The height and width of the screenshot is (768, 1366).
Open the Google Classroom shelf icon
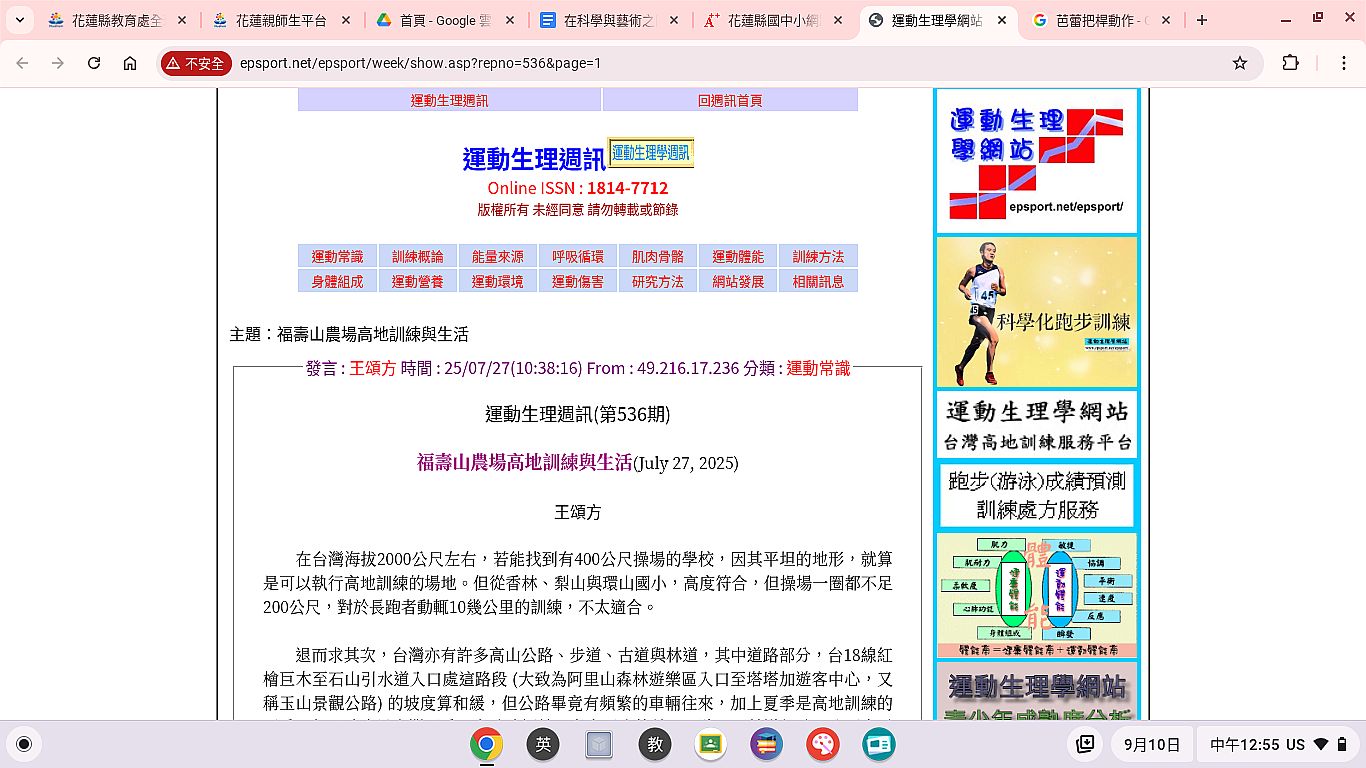(x=710, y=744)
